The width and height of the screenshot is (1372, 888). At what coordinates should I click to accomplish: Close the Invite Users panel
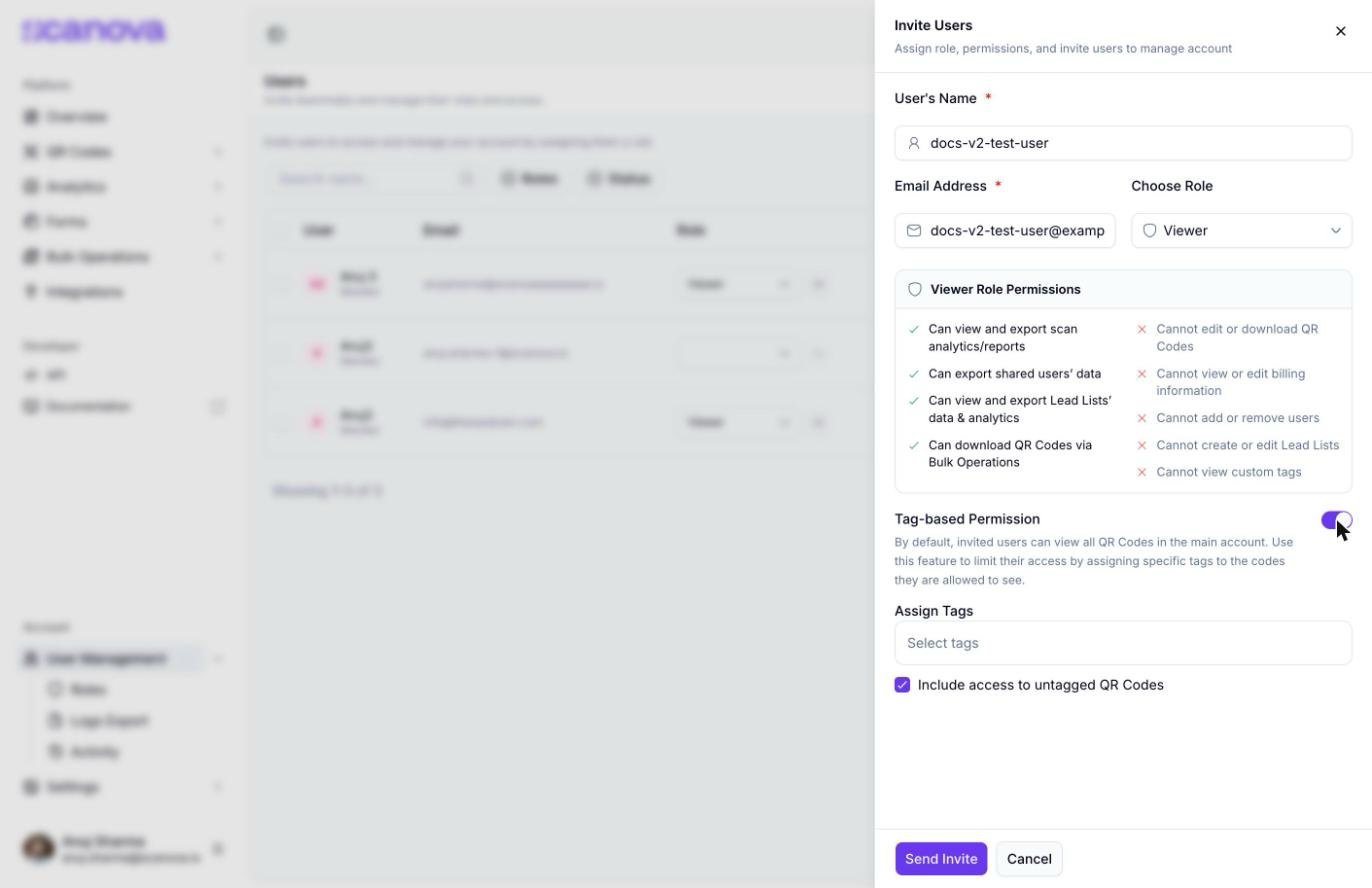point(1341,31)
